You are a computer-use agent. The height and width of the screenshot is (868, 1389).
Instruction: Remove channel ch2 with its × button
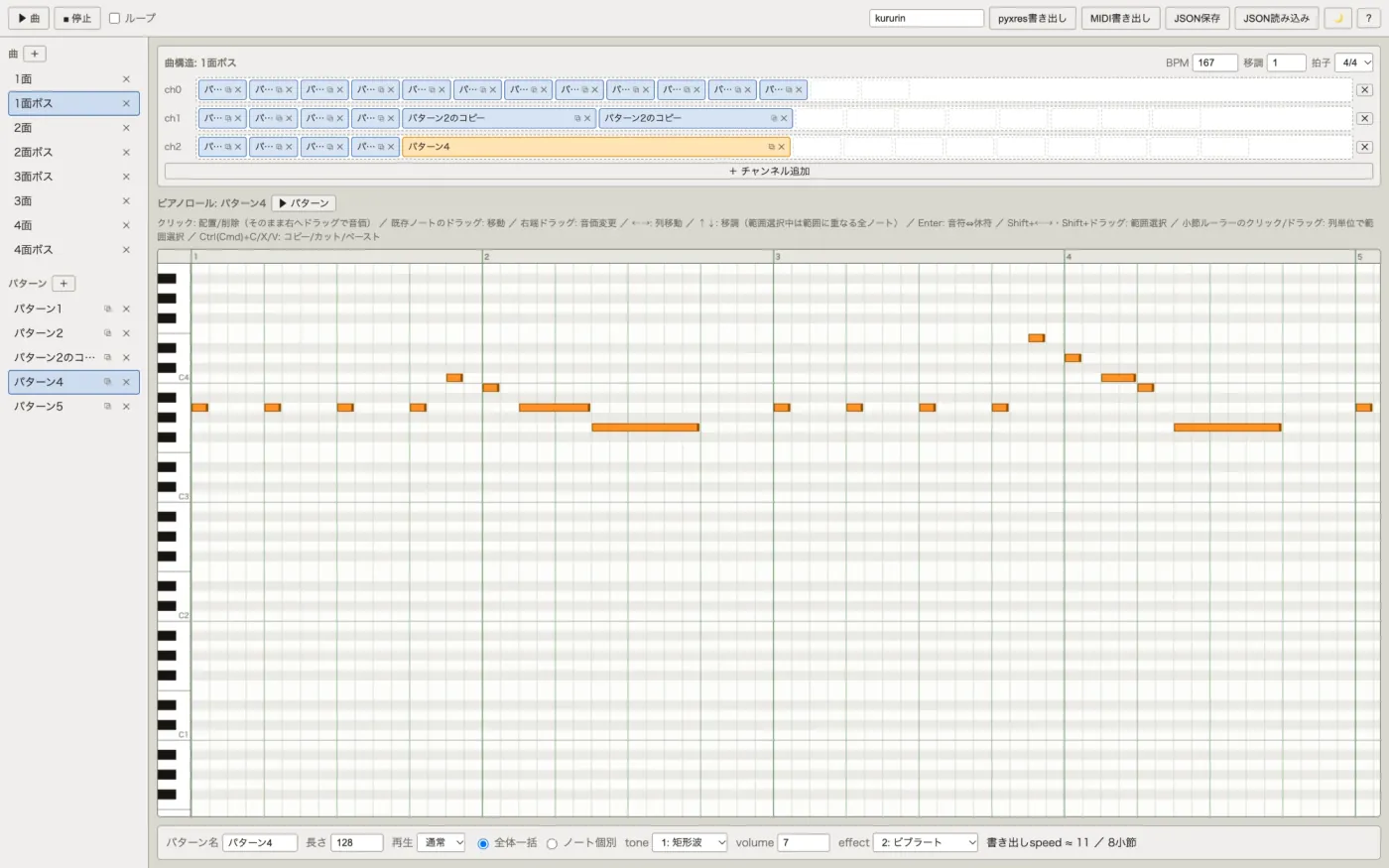point(1364,147)
